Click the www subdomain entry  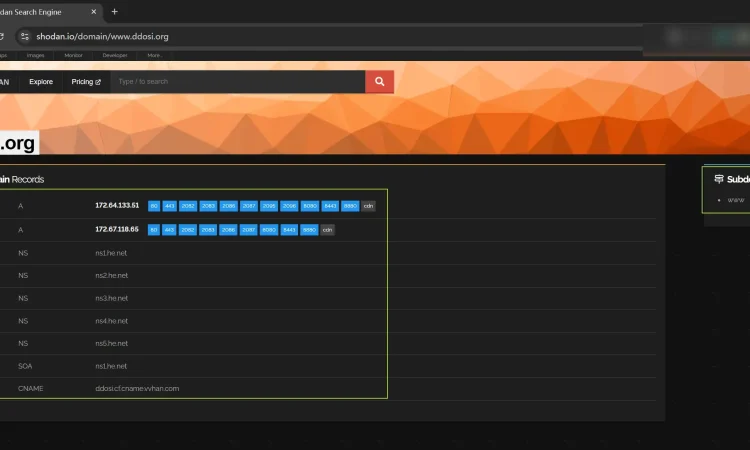coord(736,200)
